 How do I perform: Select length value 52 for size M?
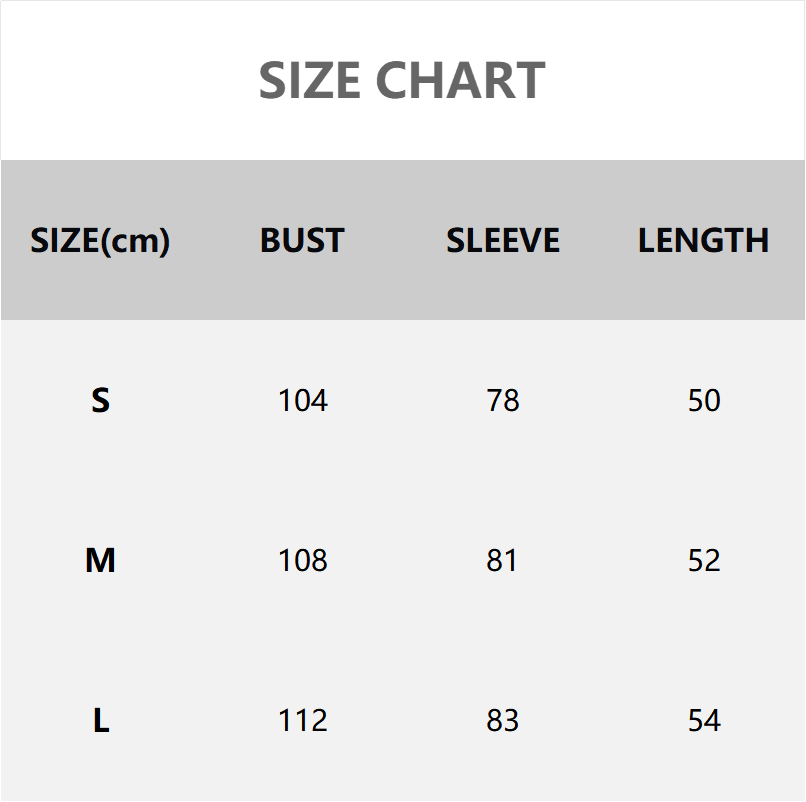[704, 561]
